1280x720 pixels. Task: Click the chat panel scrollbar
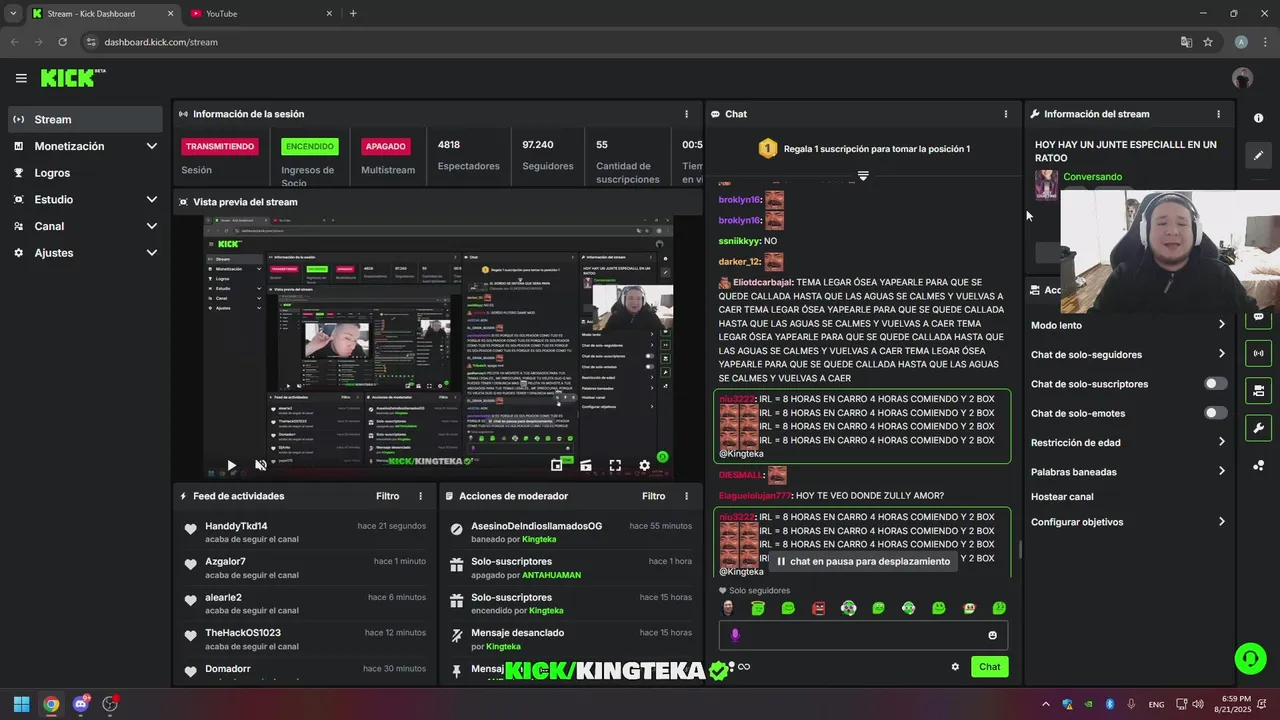coord(1019,549)
